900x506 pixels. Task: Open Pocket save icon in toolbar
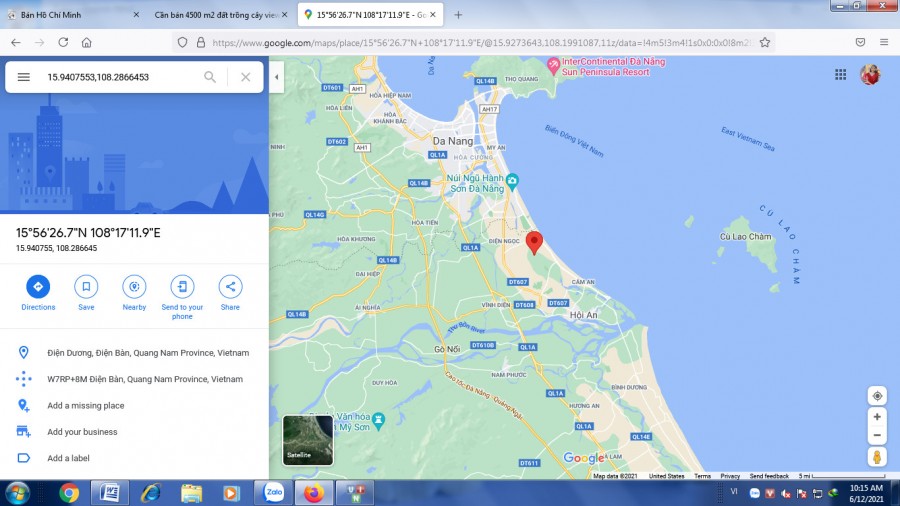point(860,42)
